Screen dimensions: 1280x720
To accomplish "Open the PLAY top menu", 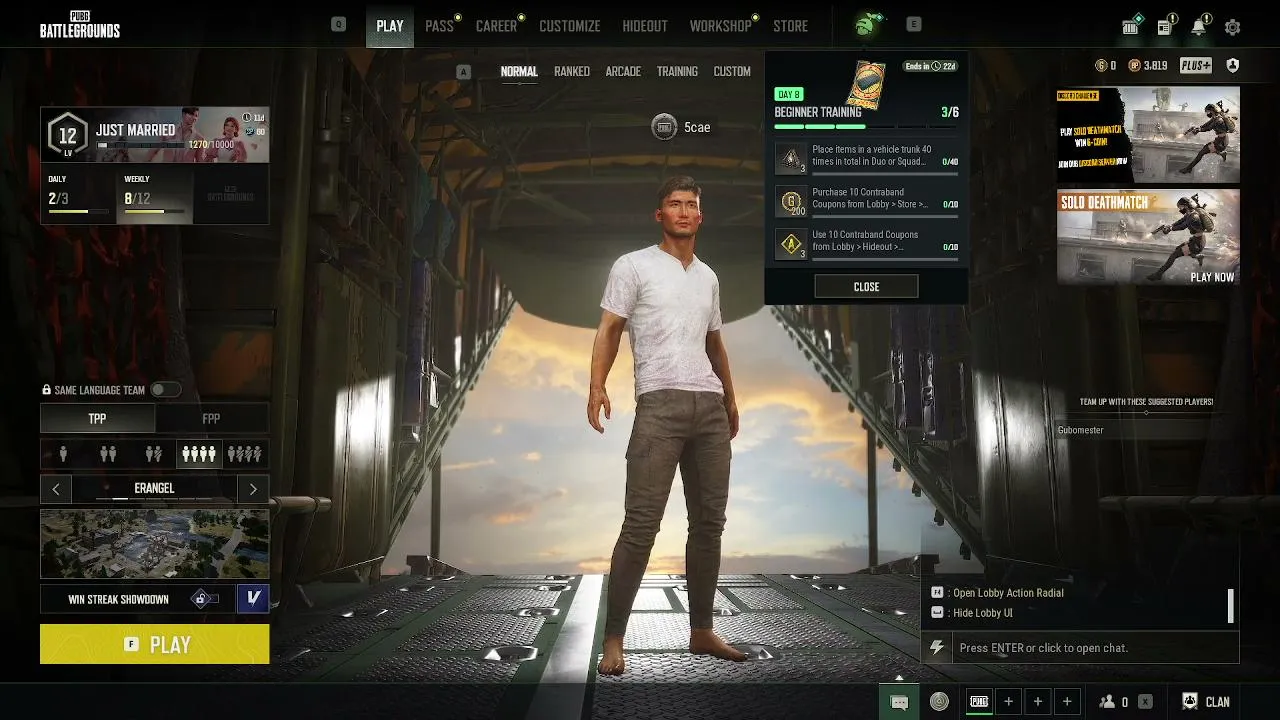I will [390, 26].
